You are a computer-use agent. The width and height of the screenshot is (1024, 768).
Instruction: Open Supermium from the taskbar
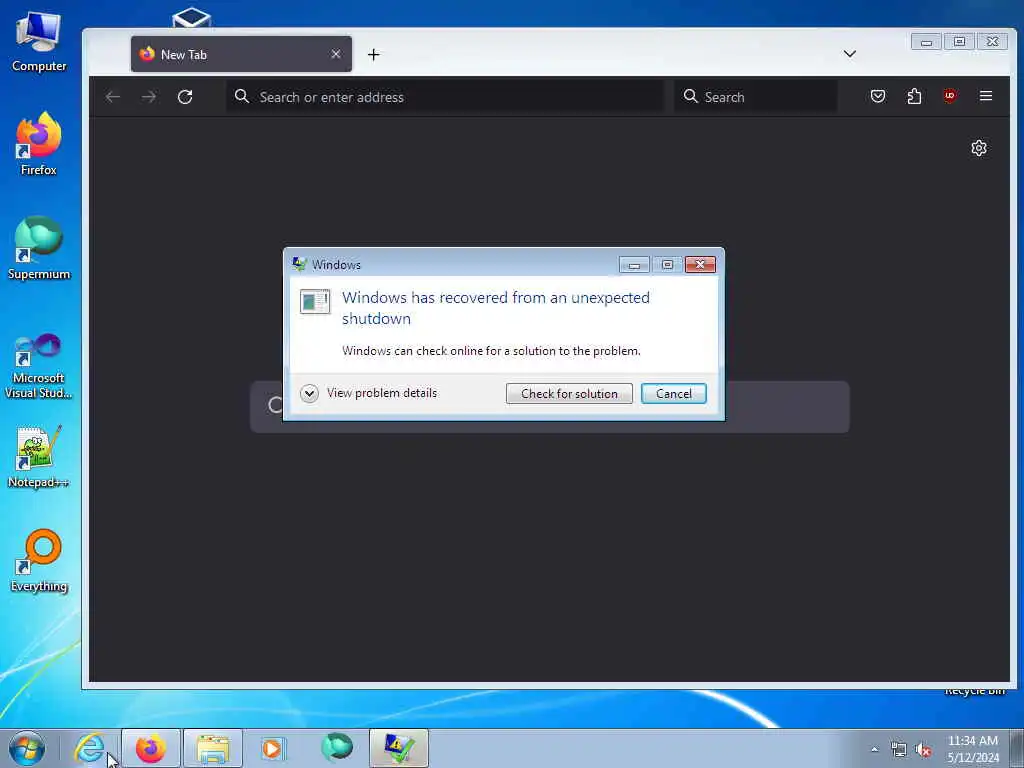[x=337, y=747]
